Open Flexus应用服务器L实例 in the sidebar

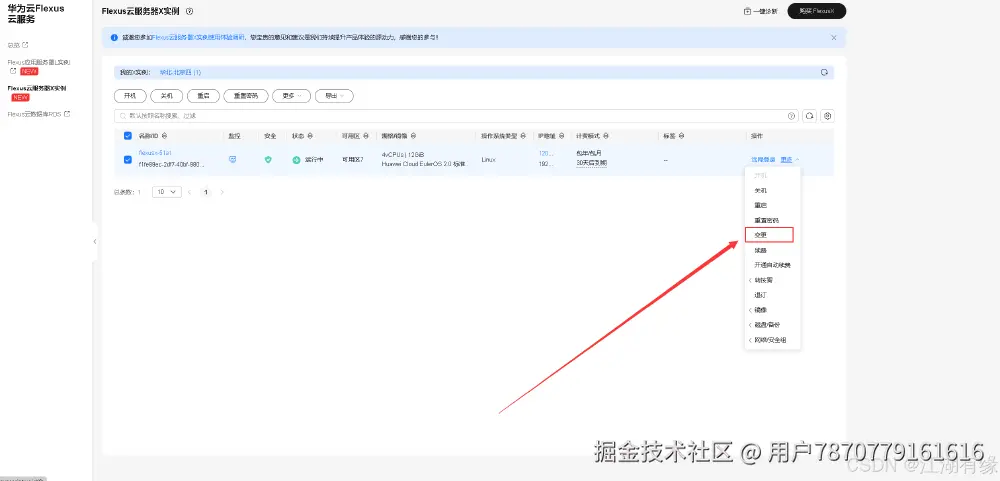(39, 62)
